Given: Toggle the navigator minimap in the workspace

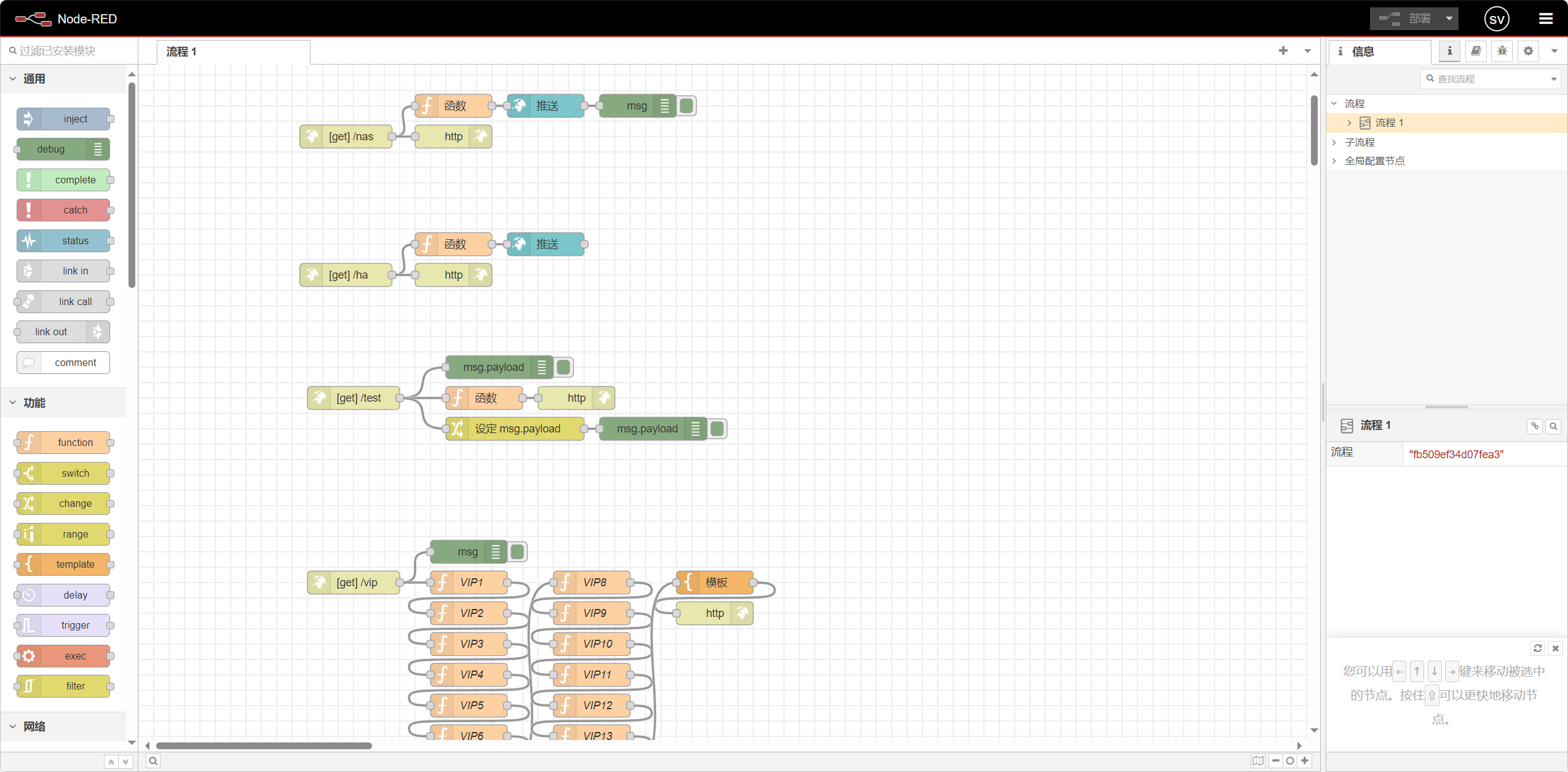Looking at the screenshot, I should click(x=1258, y=761).
